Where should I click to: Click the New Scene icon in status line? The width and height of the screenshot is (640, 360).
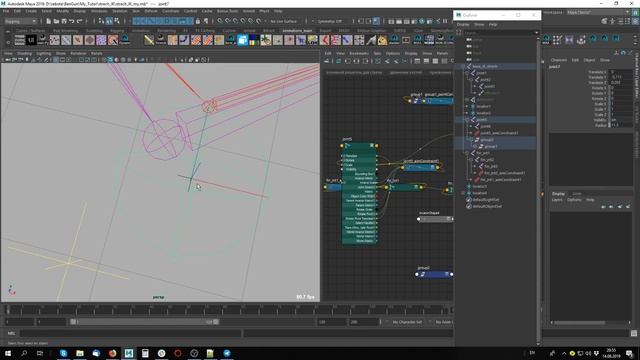[49, 21]
